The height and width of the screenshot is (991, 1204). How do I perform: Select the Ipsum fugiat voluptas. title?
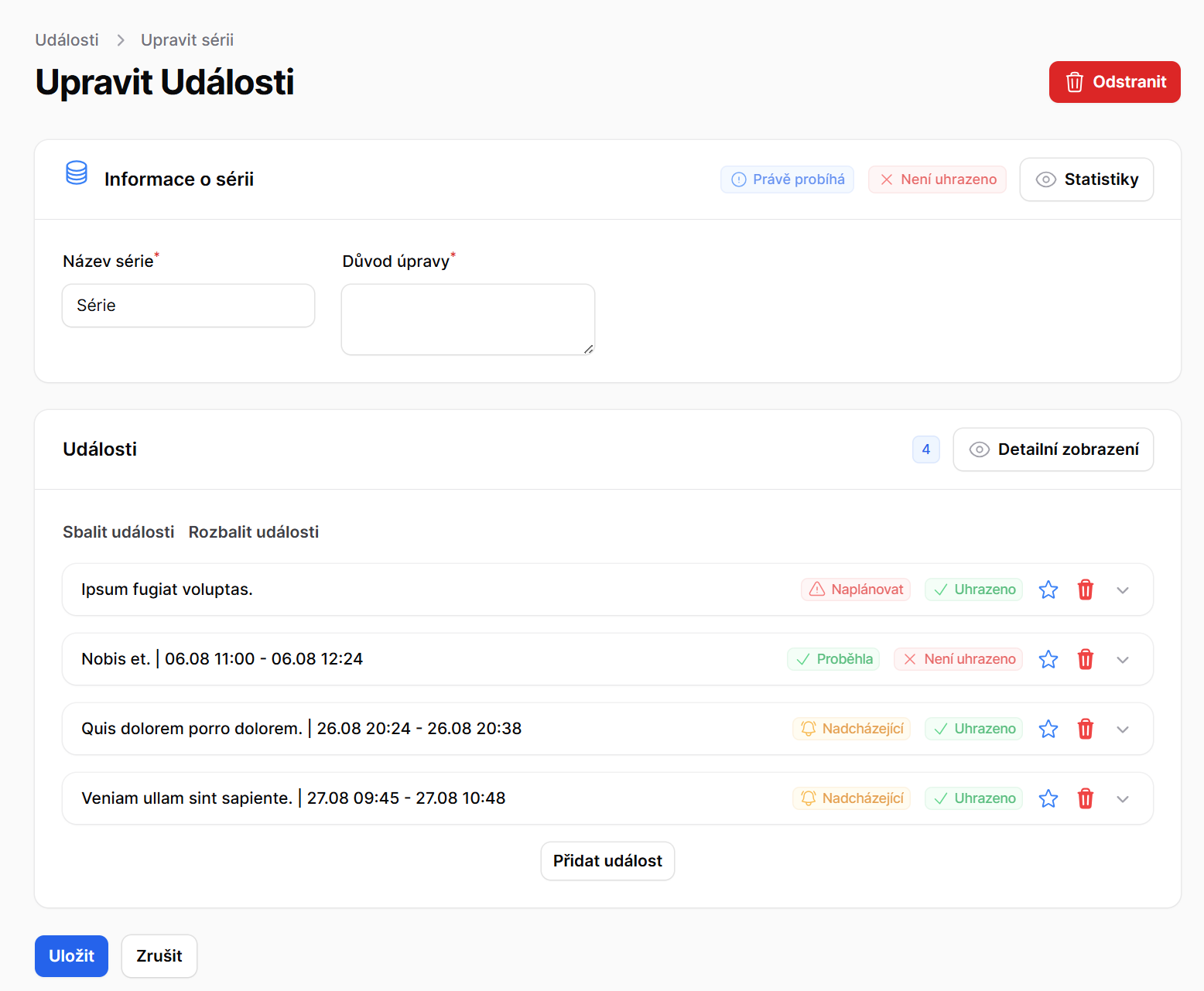point(167,589)
